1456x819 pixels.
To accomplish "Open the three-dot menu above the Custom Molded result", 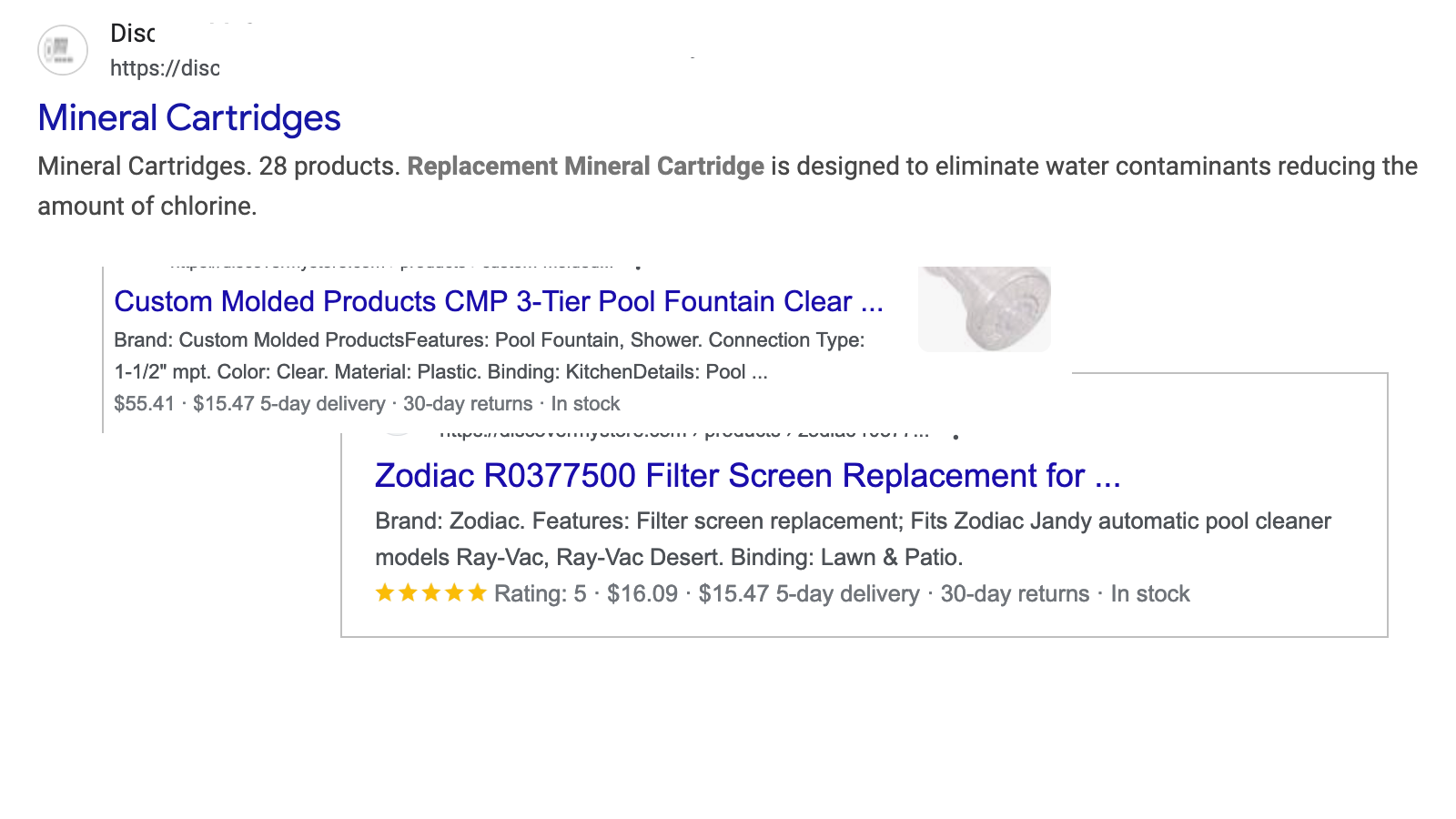I will click(638, 268).
